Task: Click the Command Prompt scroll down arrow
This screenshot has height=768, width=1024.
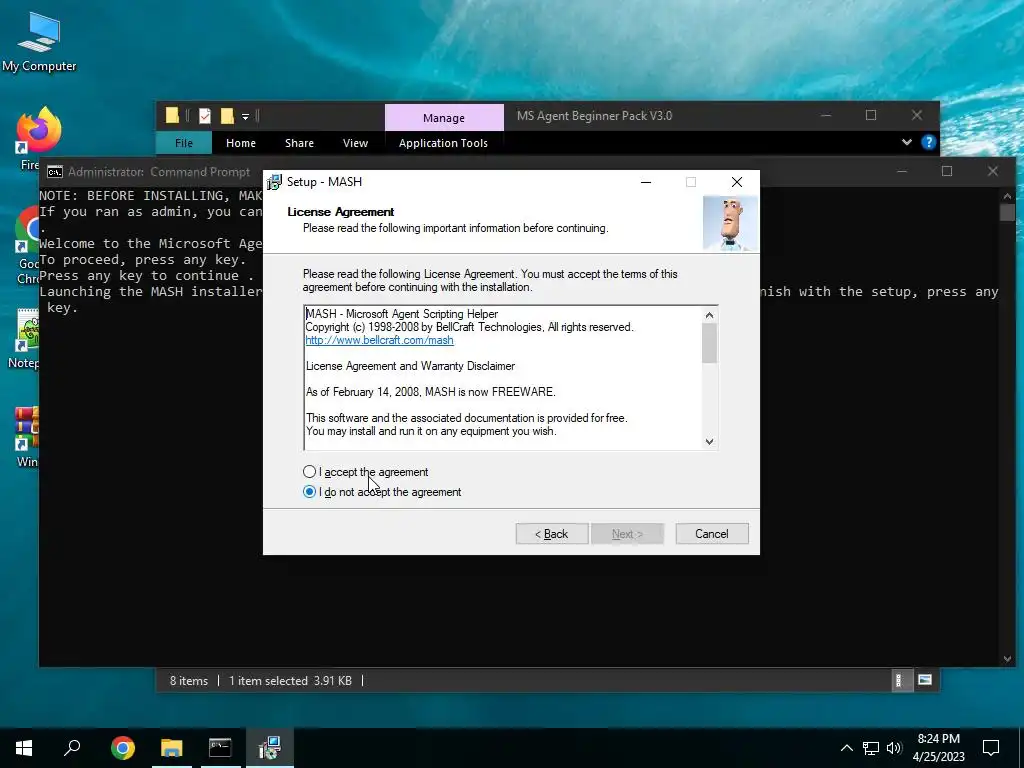Action: 1007,659
